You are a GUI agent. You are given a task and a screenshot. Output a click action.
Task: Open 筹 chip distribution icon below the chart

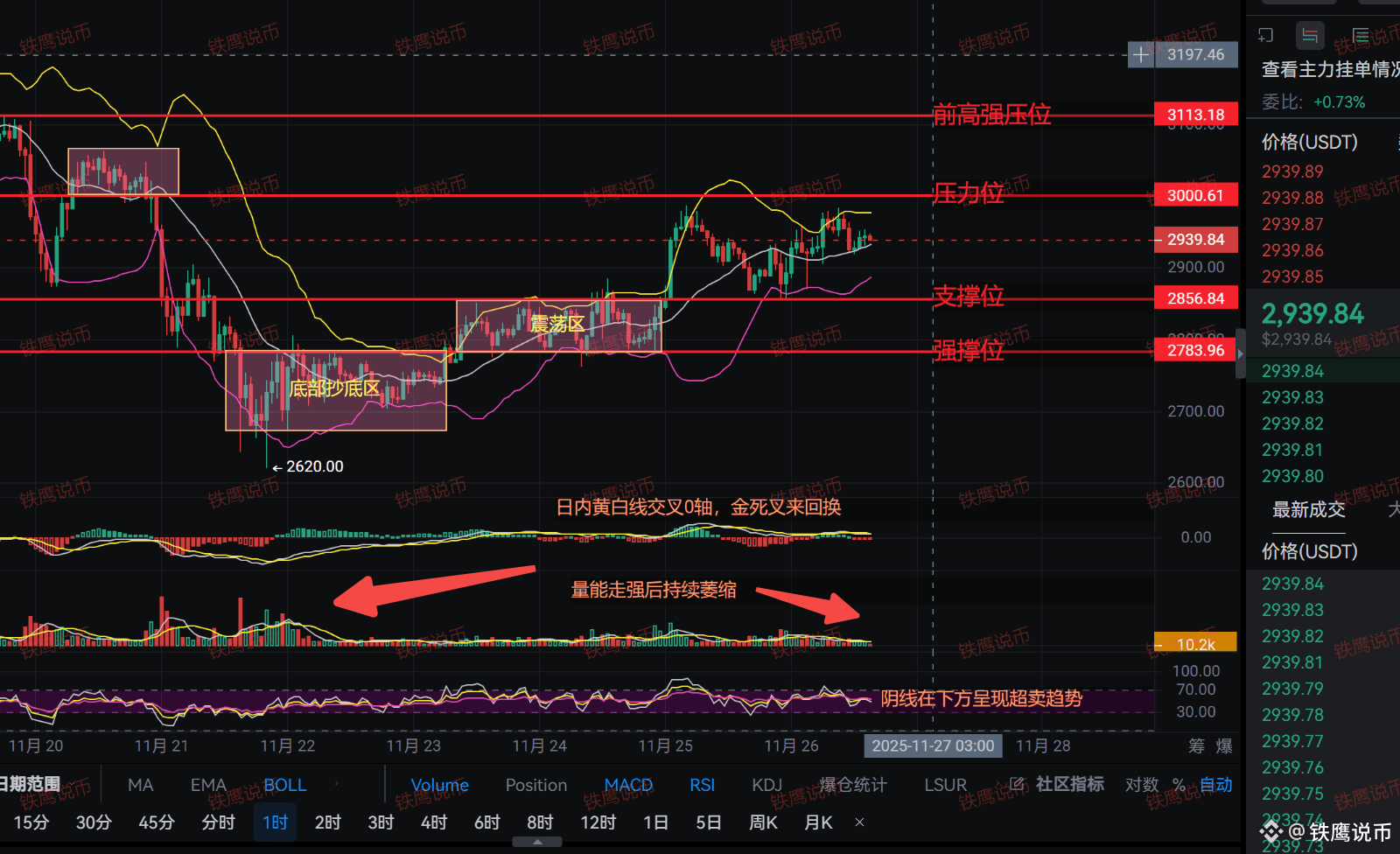point(1196,746)
